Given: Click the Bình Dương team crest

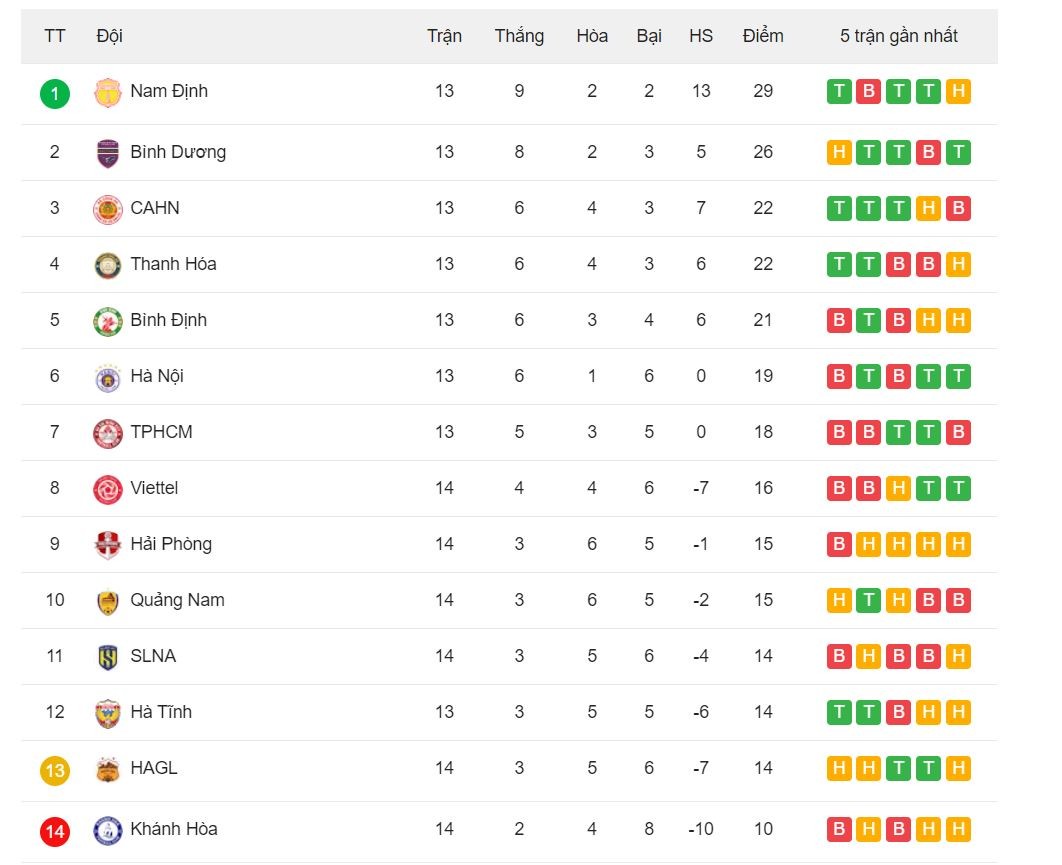Looking at the screenshot, I should click(108, 153).
